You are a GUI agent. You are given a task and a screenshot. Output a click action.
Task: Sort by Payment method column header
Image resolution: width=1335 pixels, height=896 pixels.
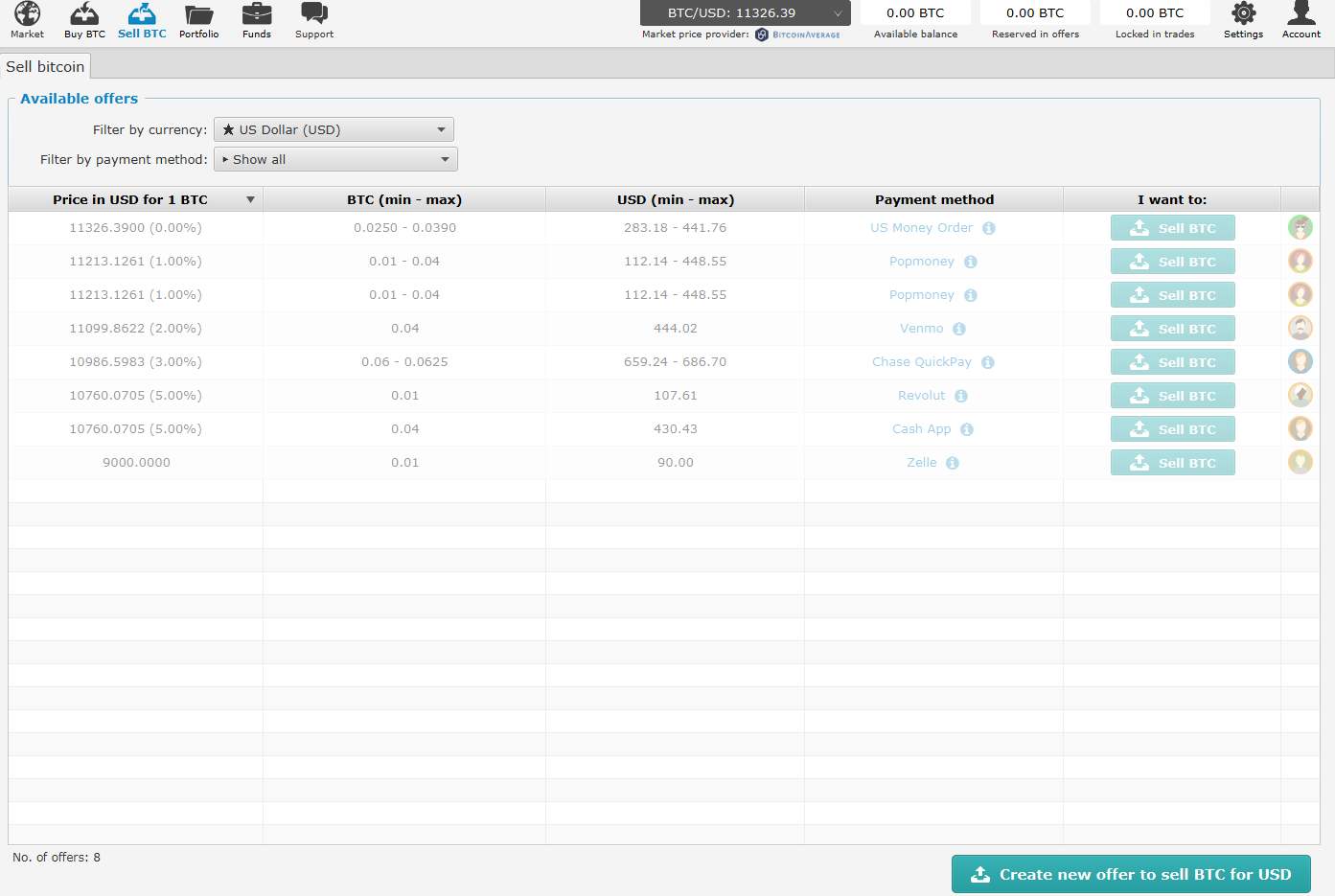tap(934, 199)
